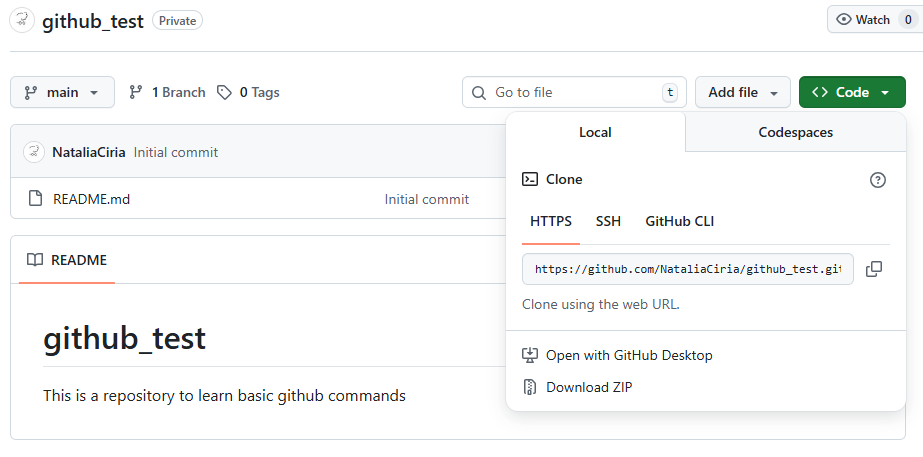Screen dimensions: 923x457
Task: Watch the repository
Action: pyautogui.click(x=864, y=20)
